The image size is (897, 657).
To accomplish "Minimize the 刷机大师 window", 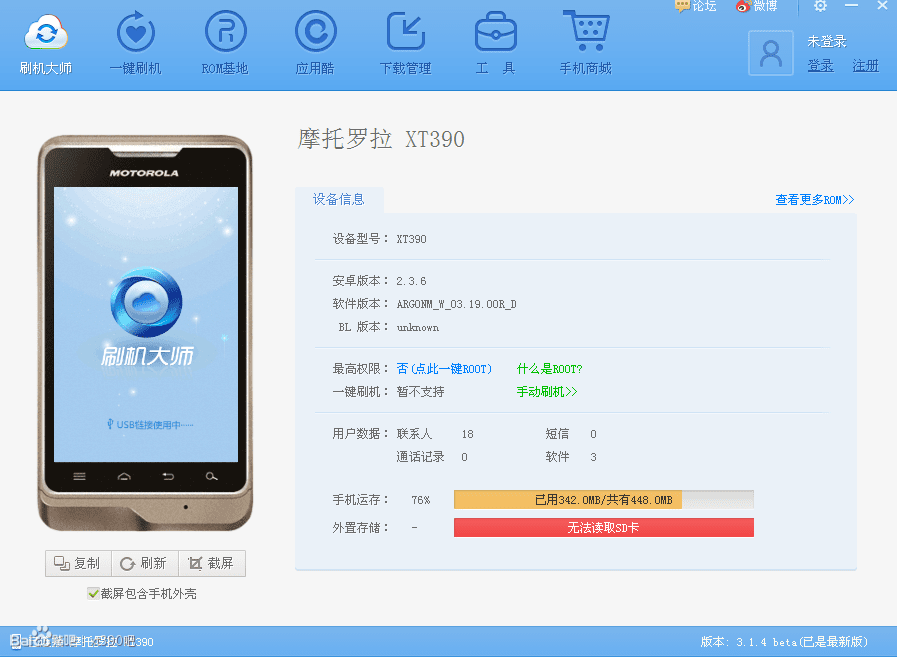I will click(851, 6).
